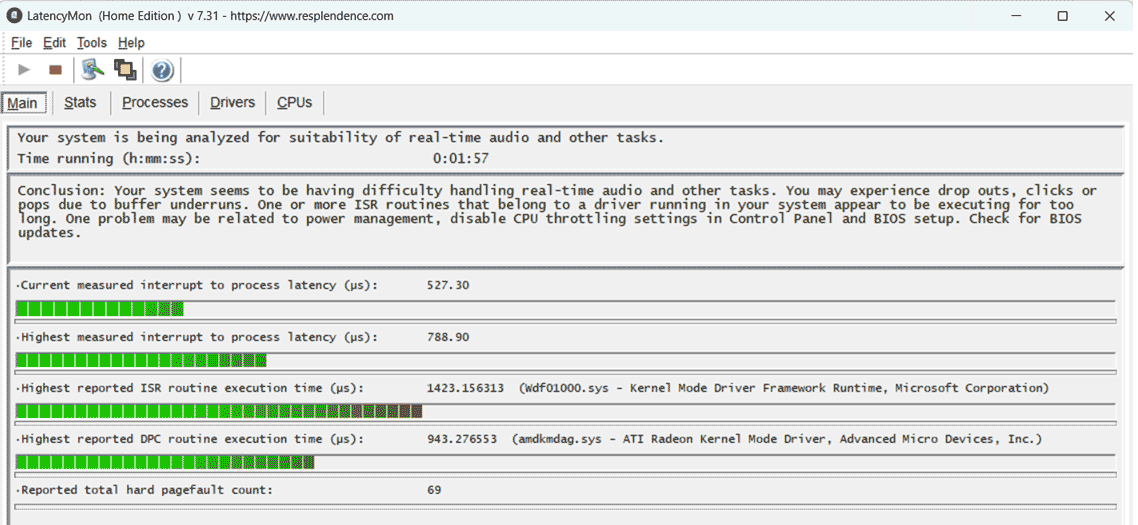The width and height of the screenshot is (1138, 525).
Task: Click 'Reported total hard pagefault count' label
Action: [144, 490]
